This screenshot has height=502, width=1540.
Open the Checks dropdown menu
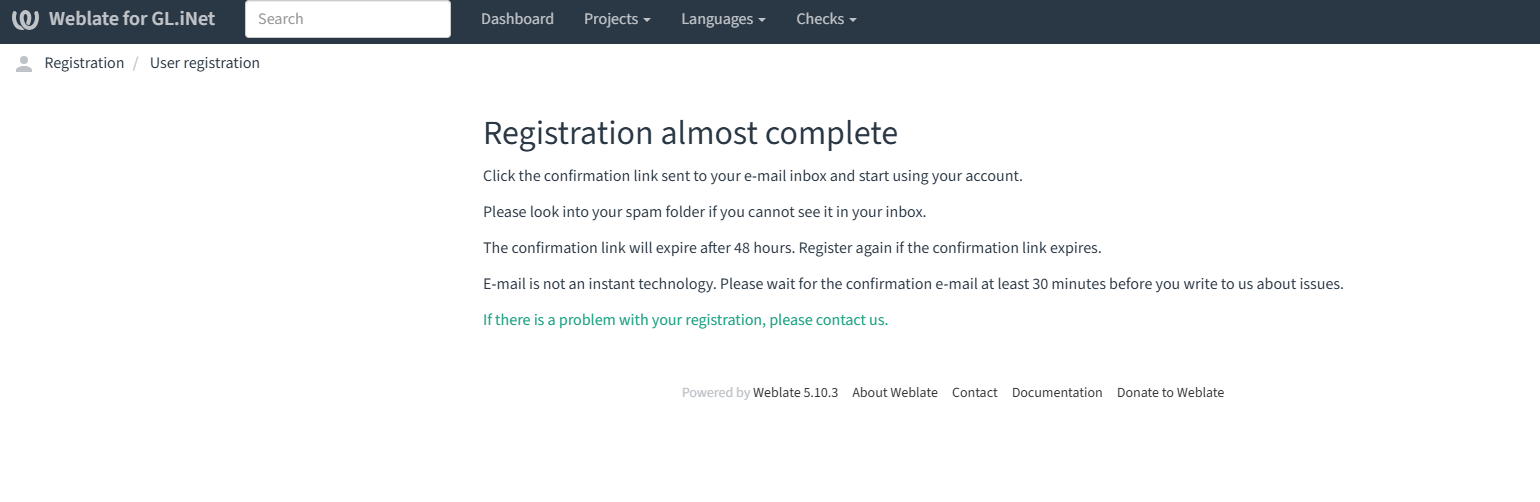tap(826, 19)
